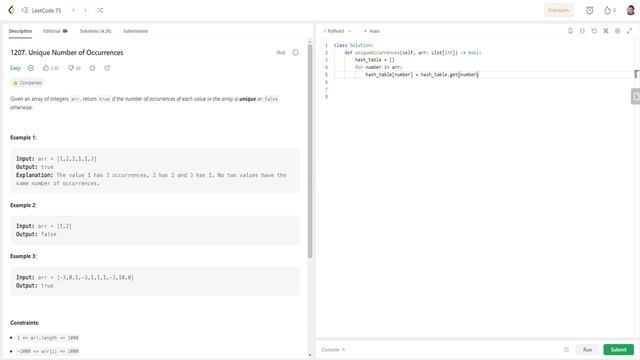
Task: Open the collapsed side panel handle
Action: 636,96
